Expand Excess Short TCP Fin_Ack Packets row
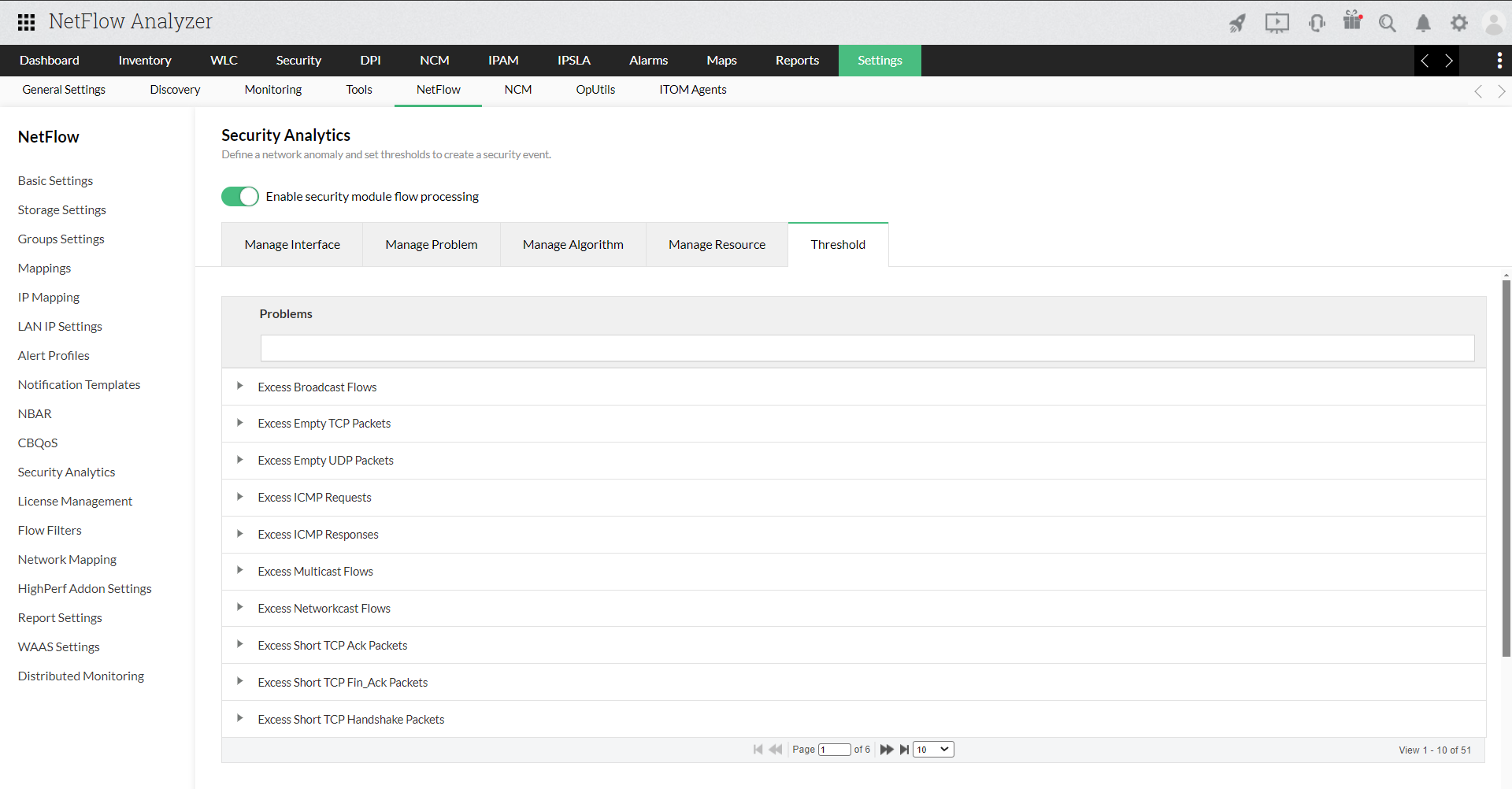 click(239, 681)
